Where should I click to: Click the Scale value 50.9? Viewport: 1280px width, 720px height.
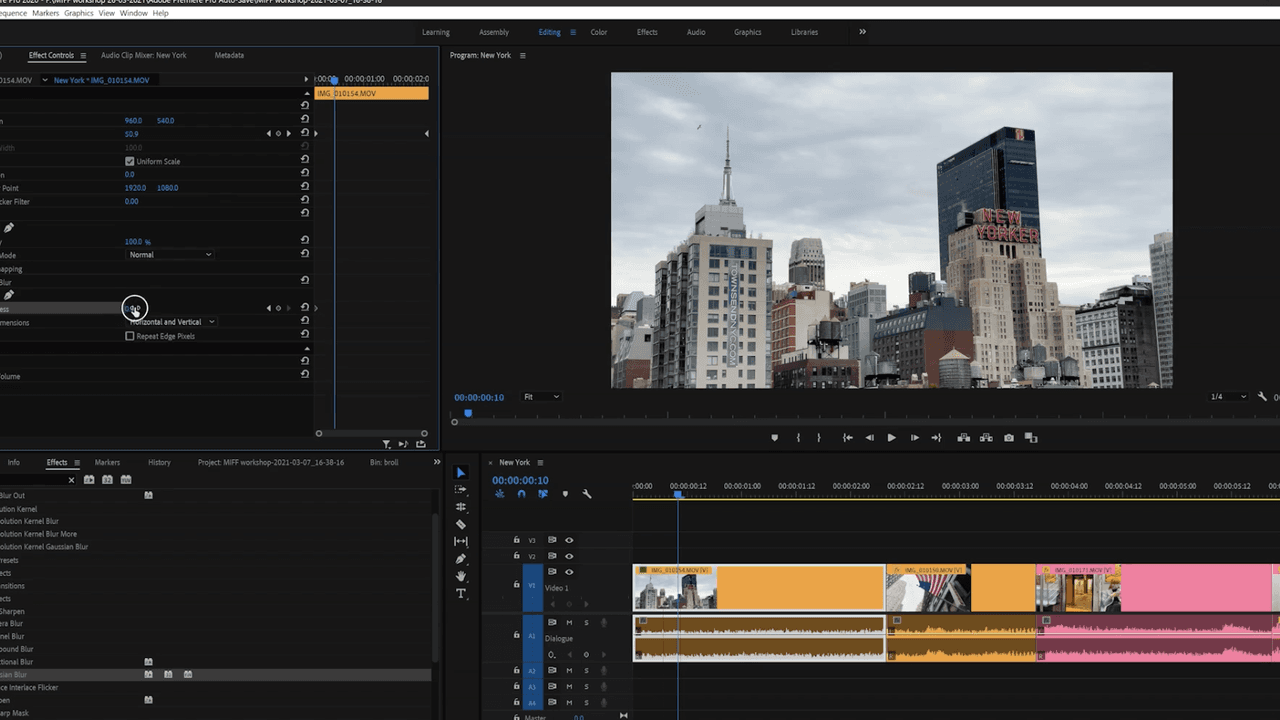pyautogui.click(x=131, y=134)
